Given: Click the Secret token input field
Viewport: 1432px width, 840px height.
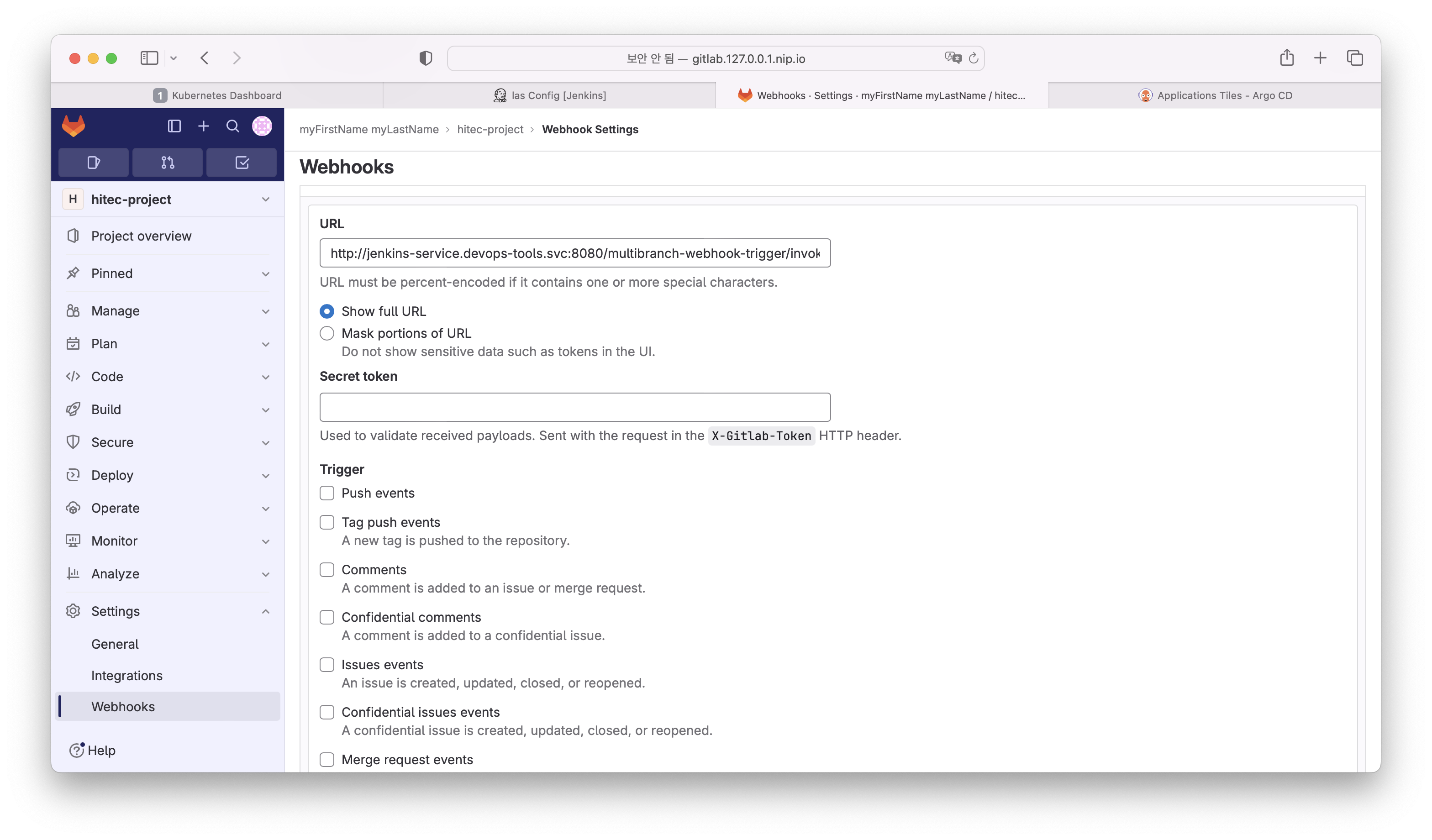Looking at the screenshot, I should click(x=575, y=407).
